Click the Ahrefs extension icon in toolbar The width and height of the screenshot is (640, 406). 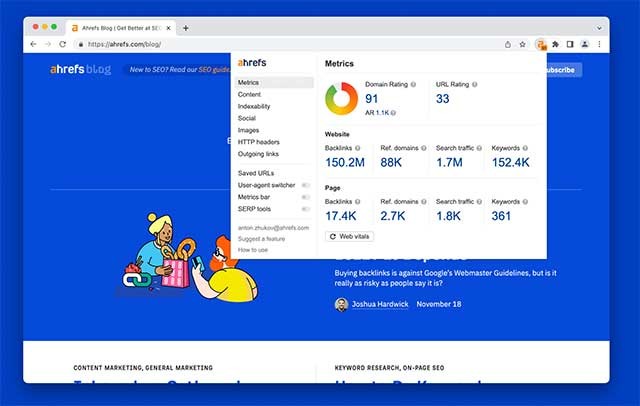pos(541,44)
